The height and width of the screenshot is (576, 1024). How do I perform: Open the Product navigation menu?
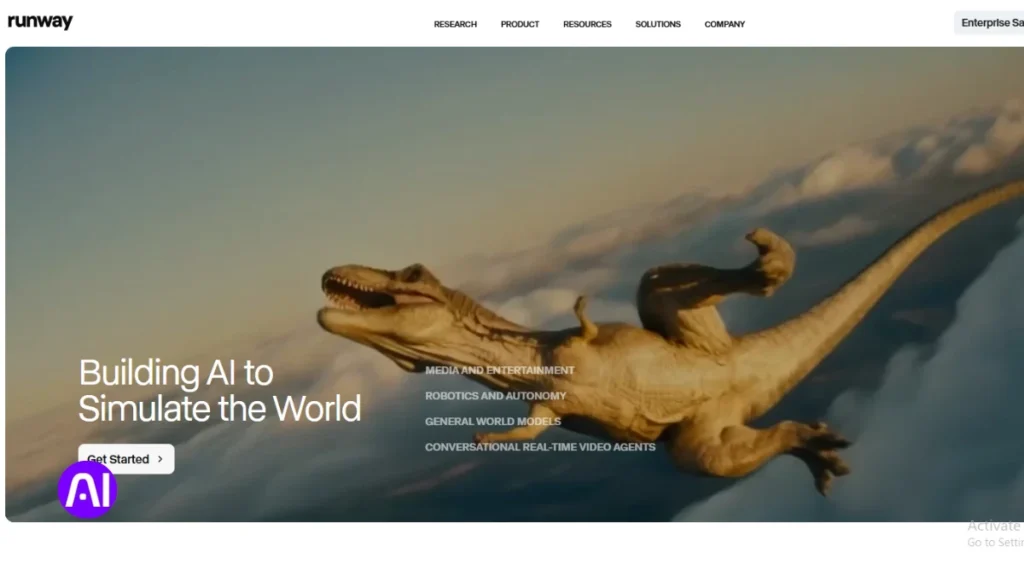[x=519, y=24]
